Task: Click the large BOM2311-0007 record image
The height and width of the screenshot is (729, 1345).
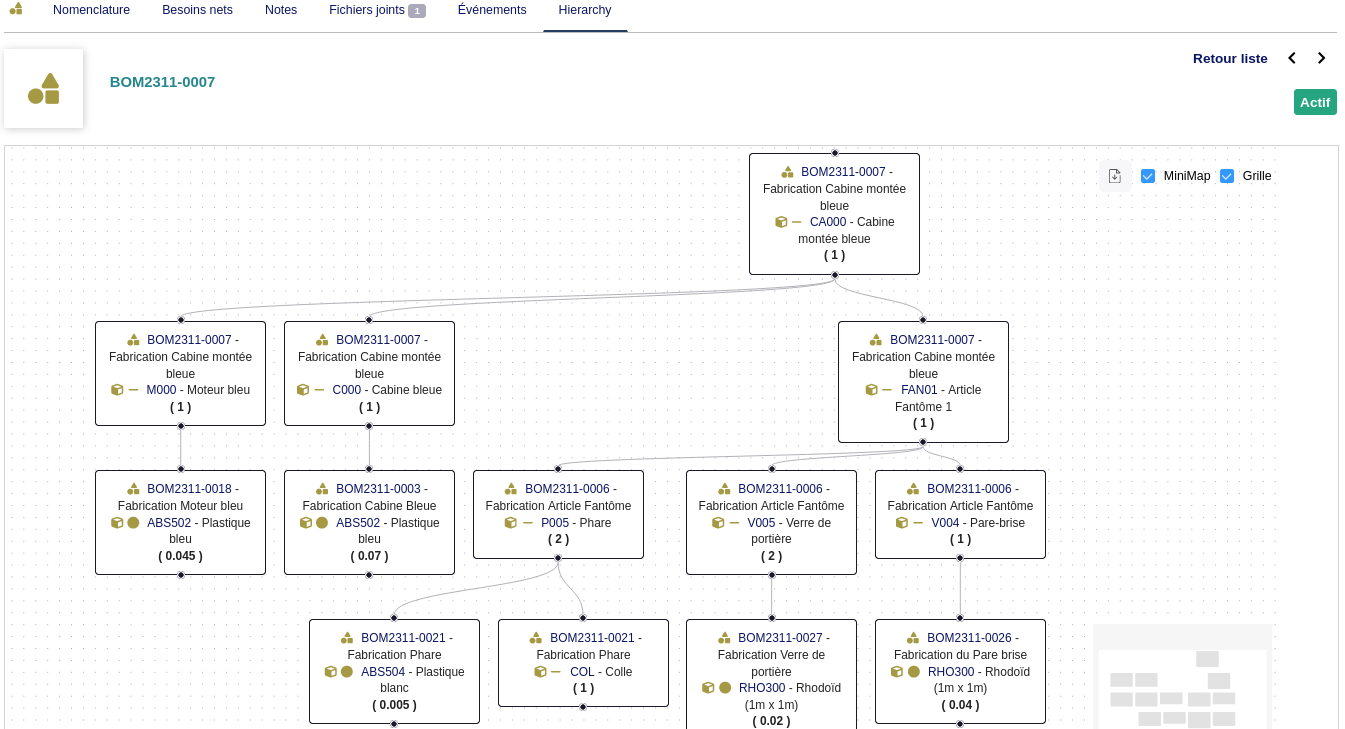Action: [44, 89]
